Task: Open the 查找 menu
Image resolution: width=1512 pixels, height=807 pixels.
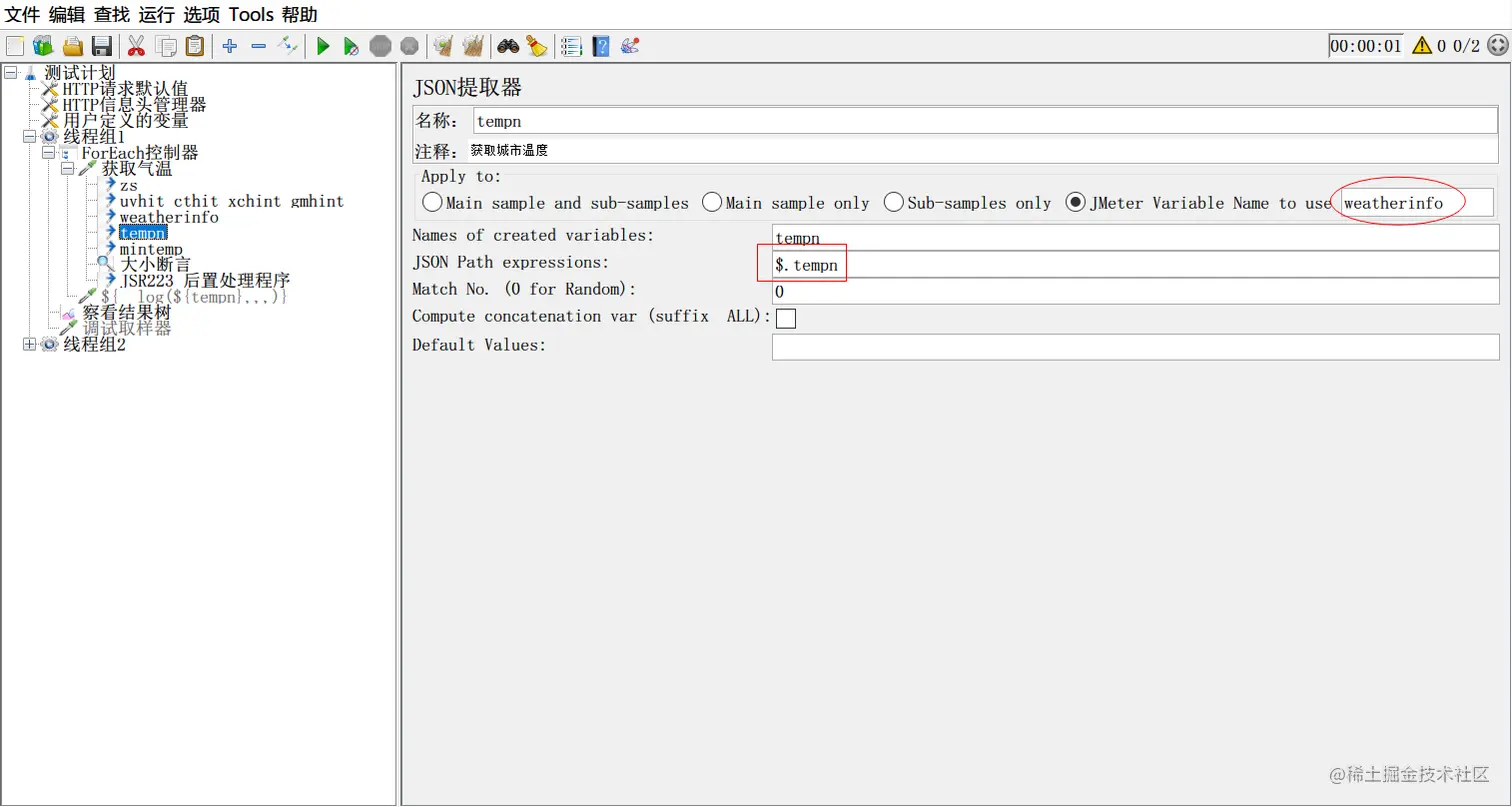Action: (x=111, y=15)
